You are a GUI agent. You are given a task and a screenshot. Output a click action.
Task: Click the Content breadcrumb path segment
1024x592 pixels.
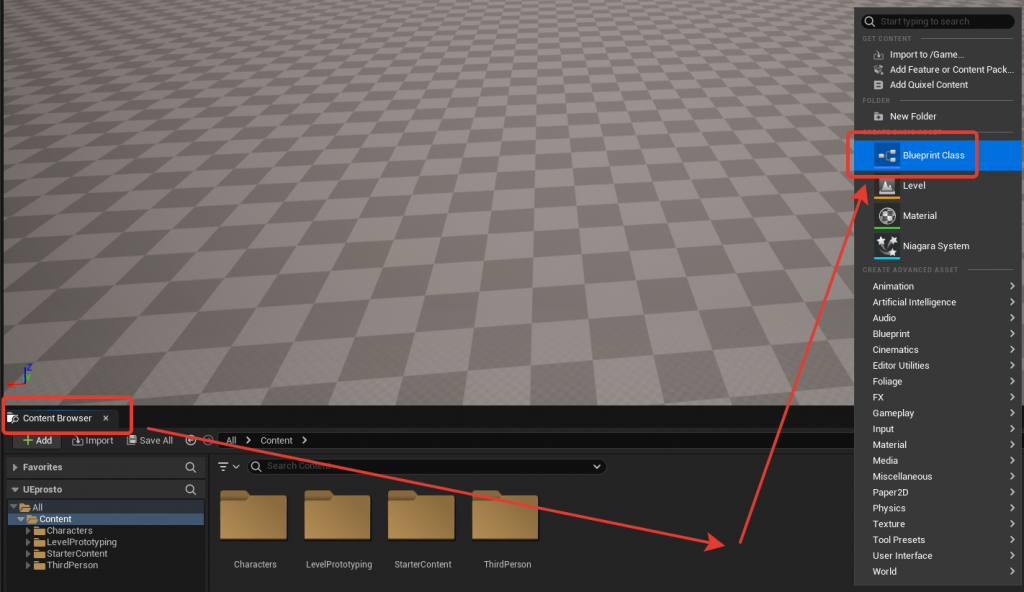(276, 440)
